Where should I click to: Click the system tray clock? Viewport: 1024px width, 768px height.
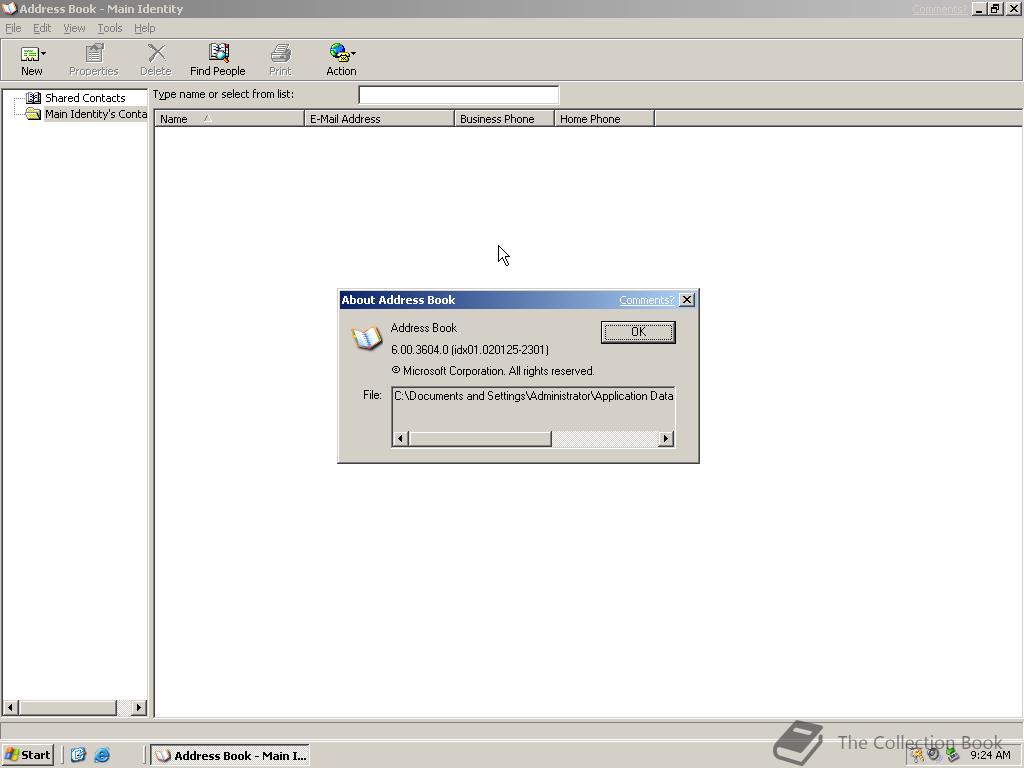(990, 755)
